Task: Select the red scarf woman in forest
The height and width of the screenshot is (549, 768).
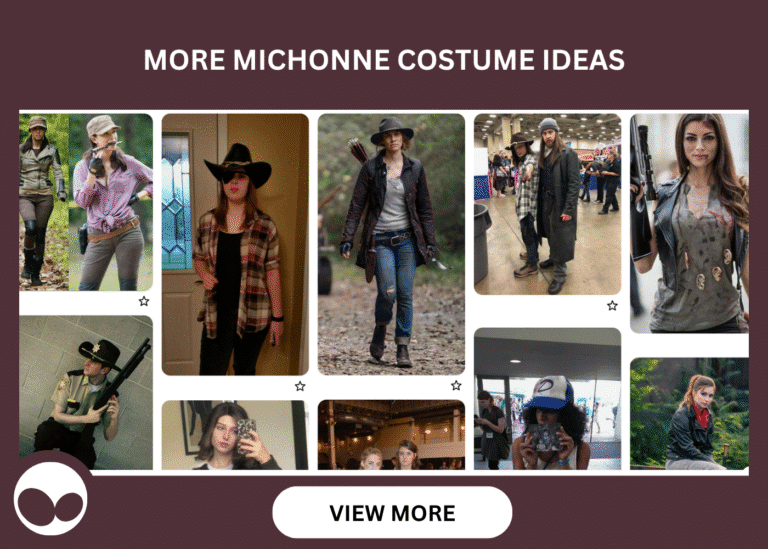Action: tap(689, 413)
